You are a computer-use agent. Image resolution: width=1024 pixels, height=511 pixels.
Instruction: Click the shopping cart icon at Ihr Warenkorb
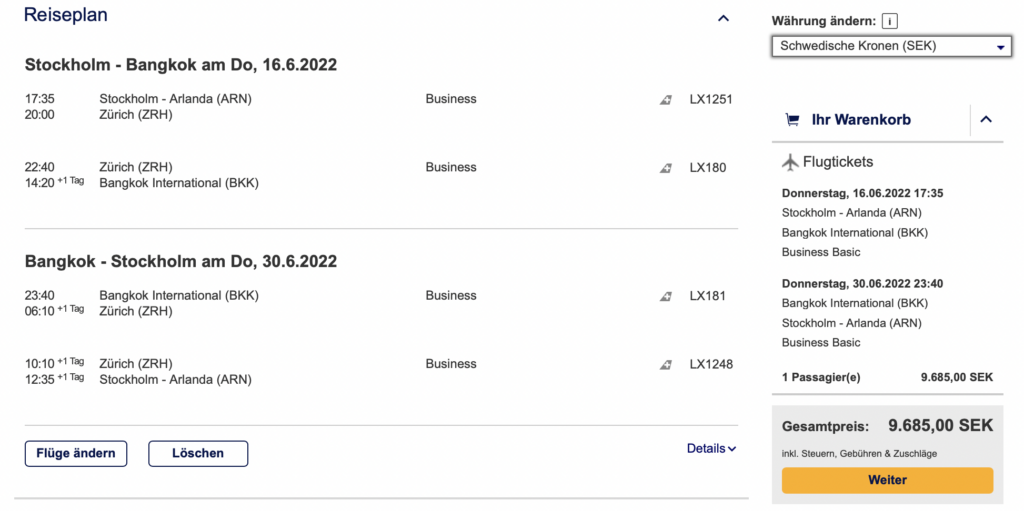(x=792, y=120)
